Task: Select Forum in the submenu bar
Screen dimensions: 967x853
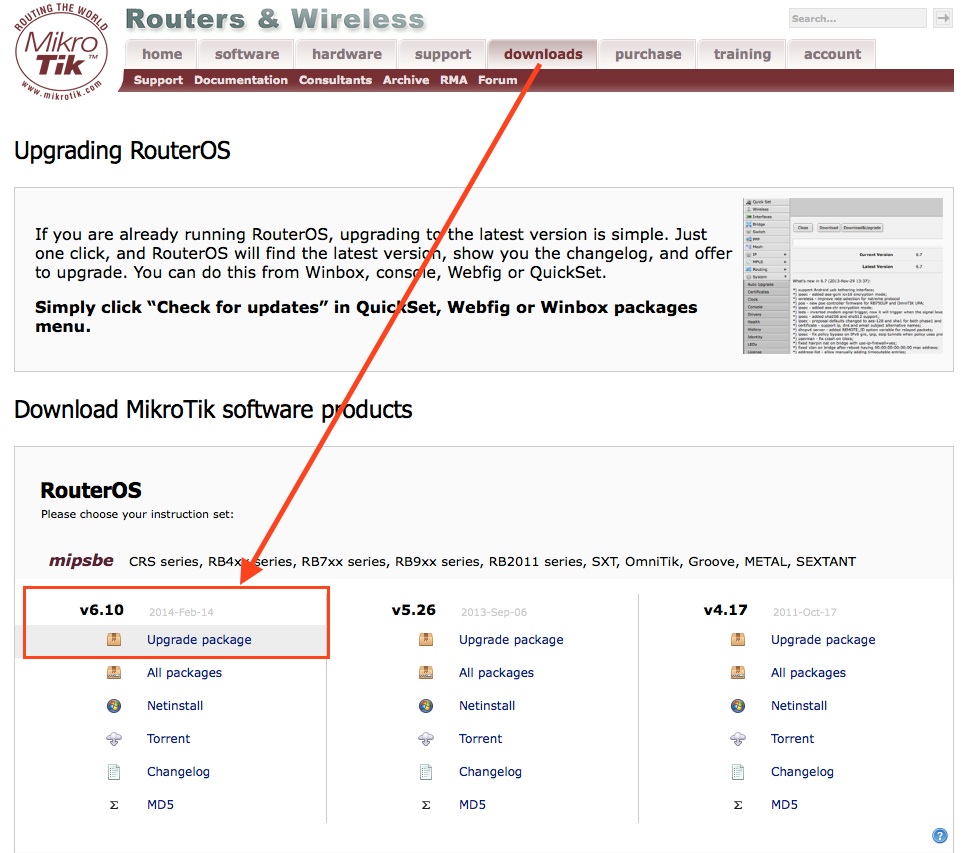Action: pyautogui.click(x=497, y=80)
